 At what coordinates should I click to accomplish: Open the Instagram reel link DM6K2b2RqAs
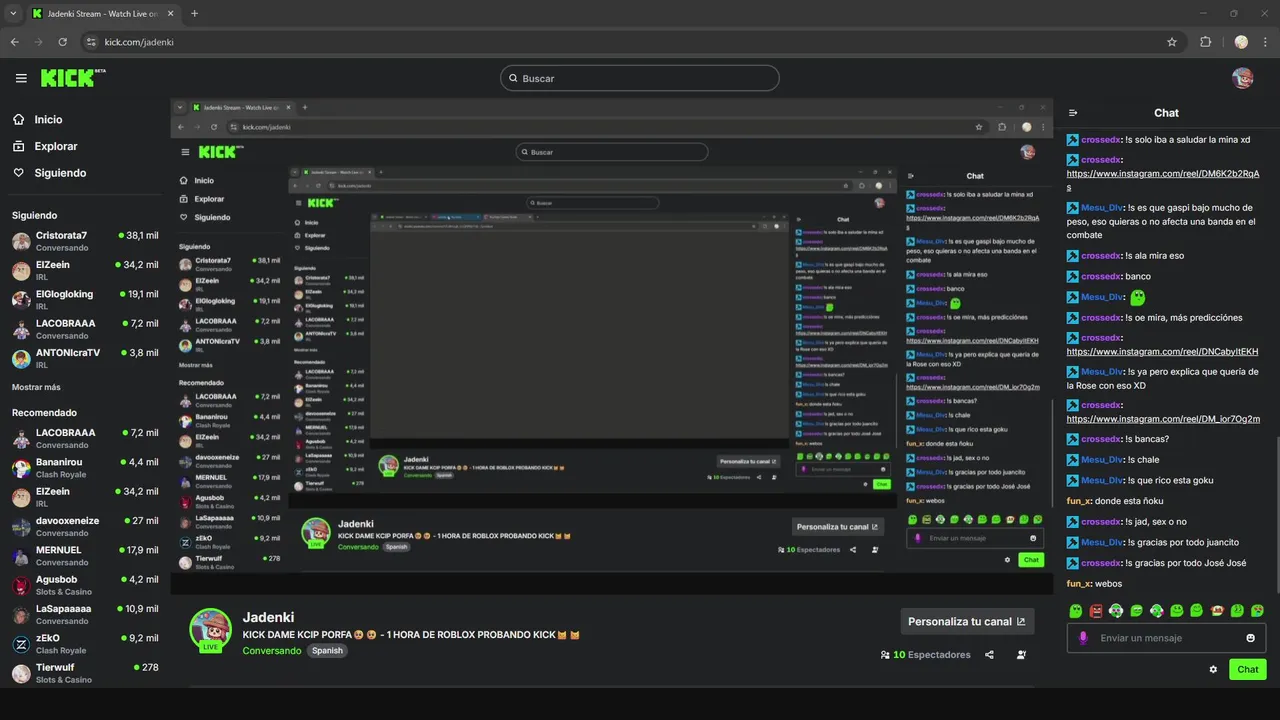click(1163, 180)
